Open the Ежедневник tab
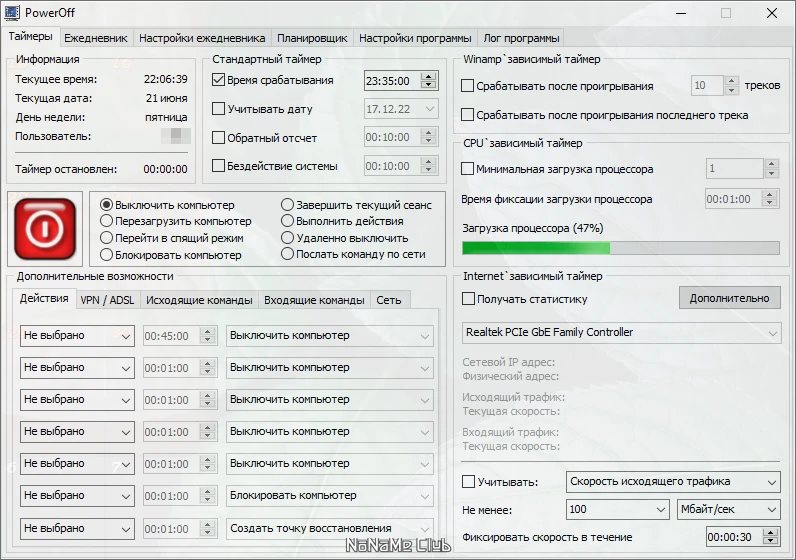The width and height of the screenshot is (796, 560). point(95,38)
